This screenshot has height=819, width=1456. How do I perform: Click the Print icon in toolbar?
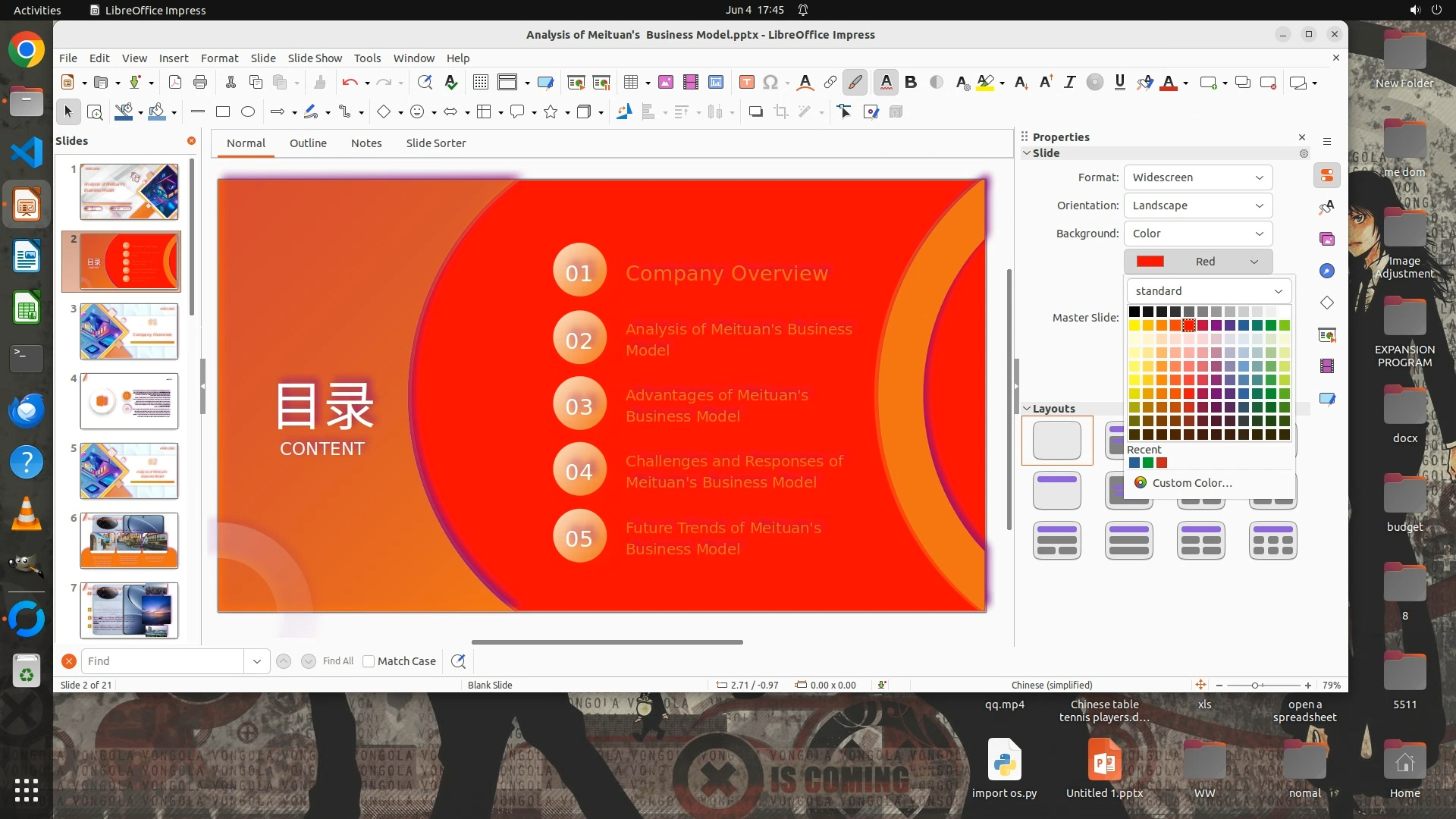(x=200, y=83)
